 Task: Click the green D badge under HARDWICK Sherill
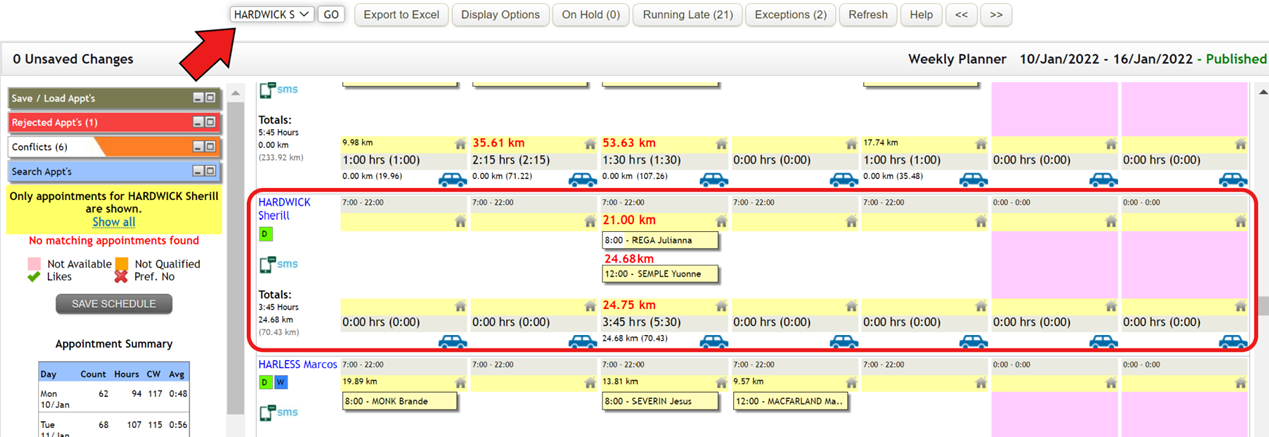[x=265, y=234]
